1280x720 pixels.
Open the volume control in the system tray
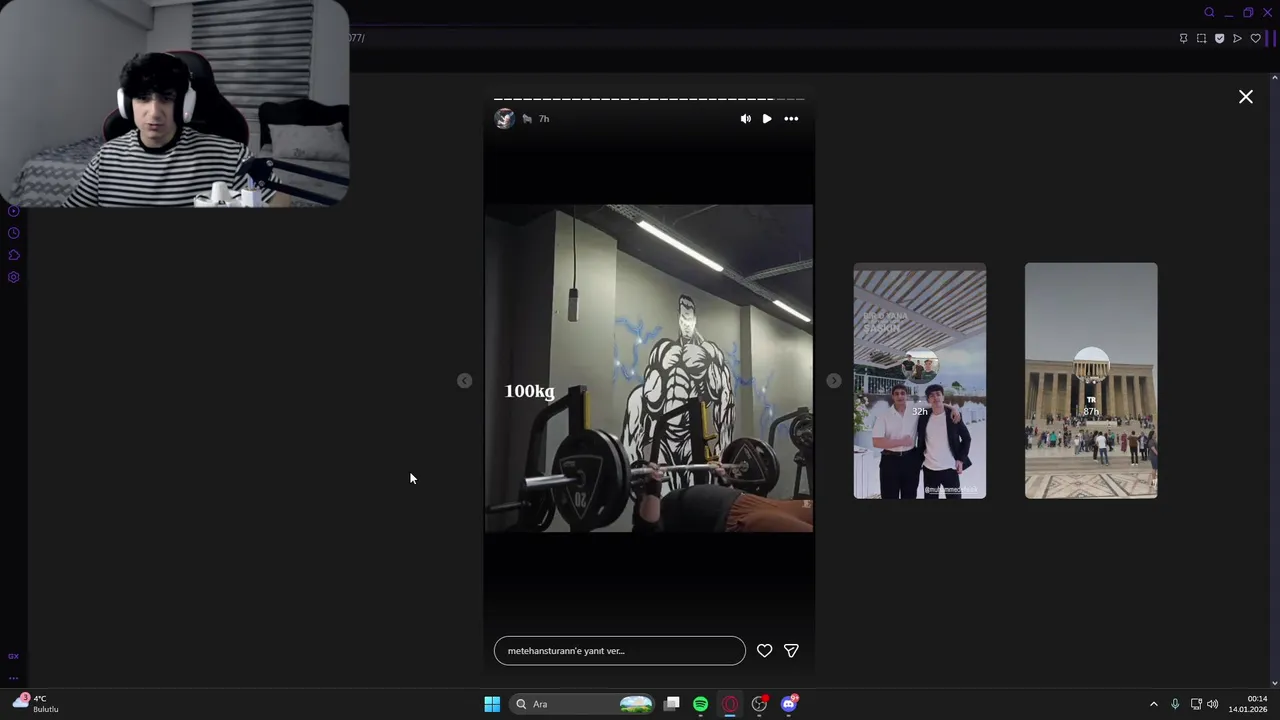pyautogui.click(x=1213, y=704)
